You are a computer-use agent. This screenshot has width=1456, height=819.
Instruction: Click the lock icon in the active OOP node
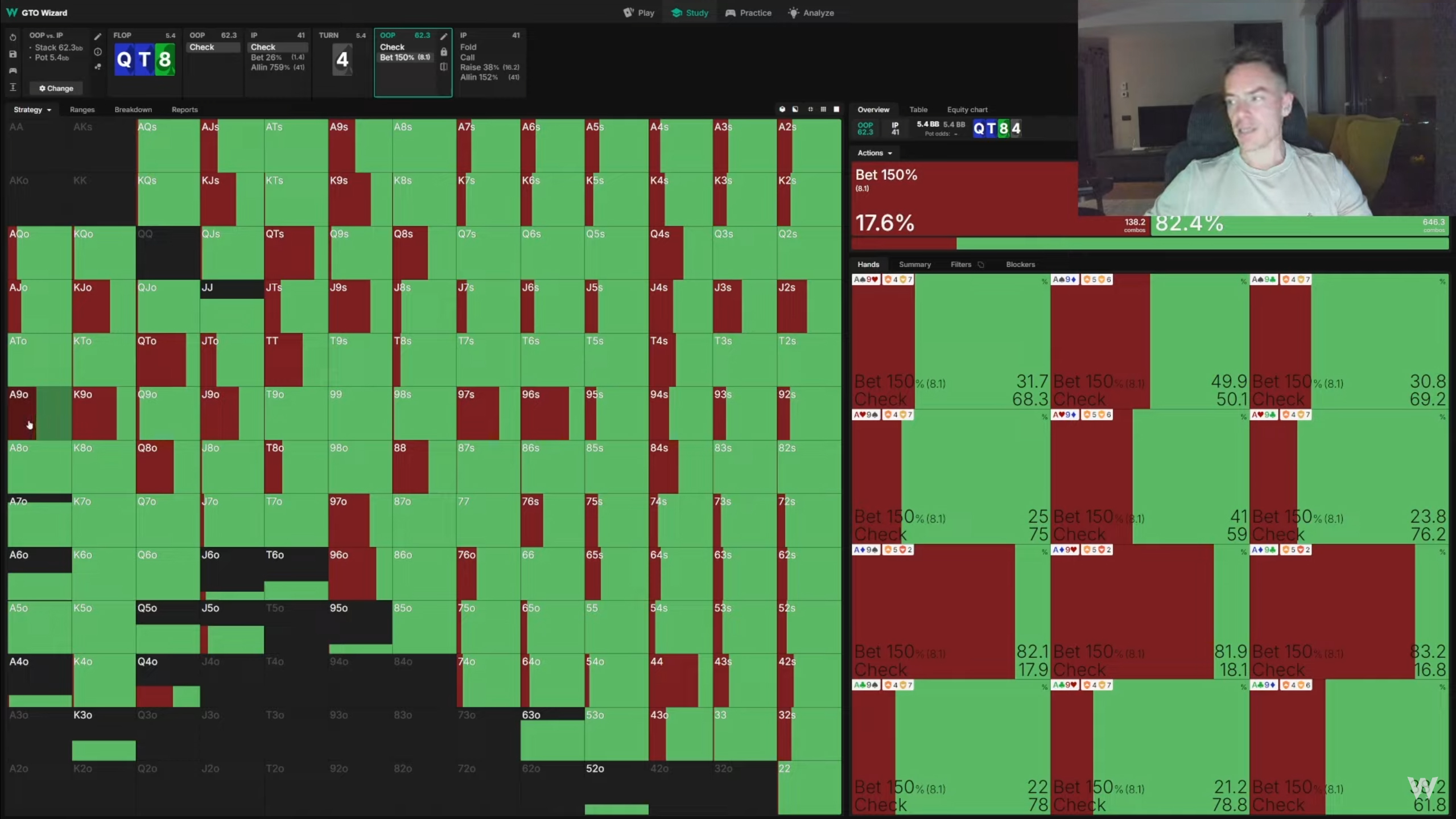pos(444,52)
